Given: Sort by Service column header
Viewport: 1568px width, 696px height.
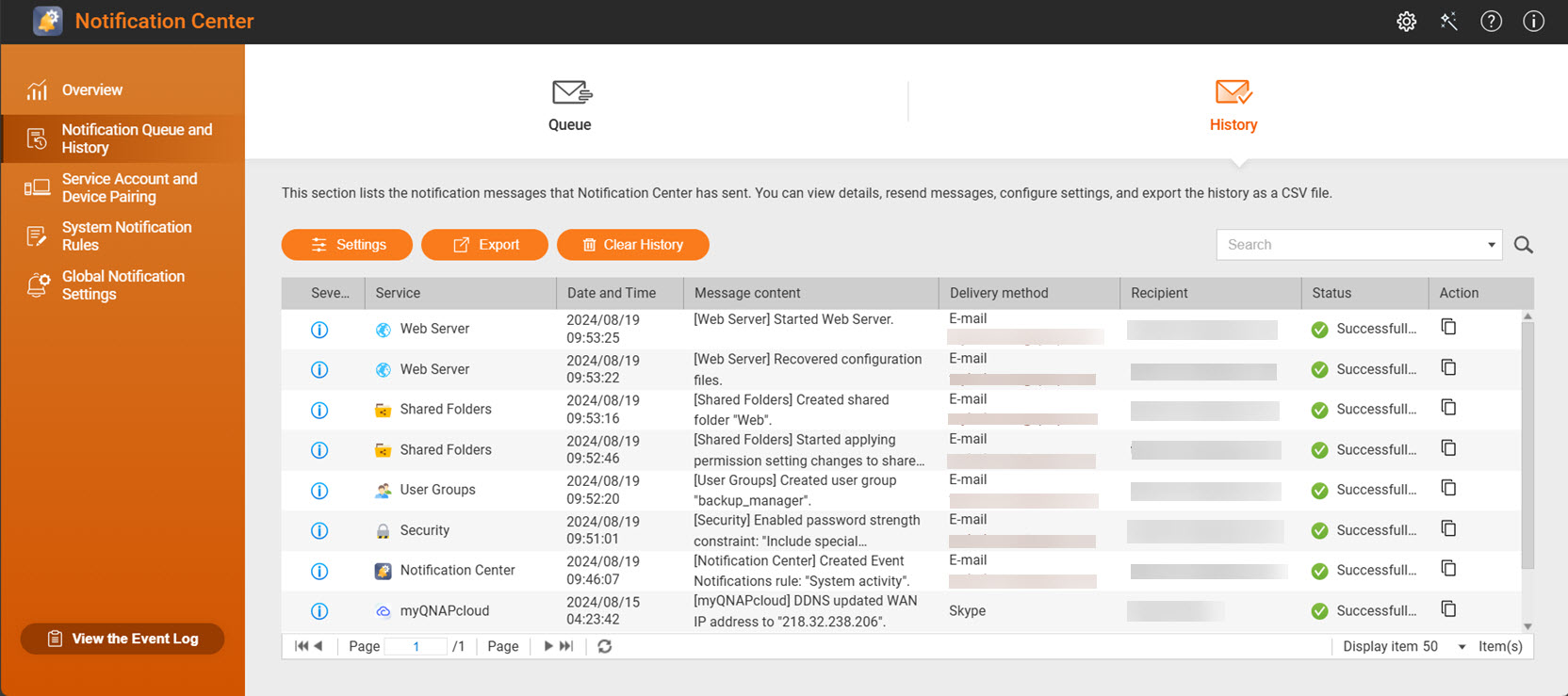Looking at the screenshot, I should coord(460,293).
